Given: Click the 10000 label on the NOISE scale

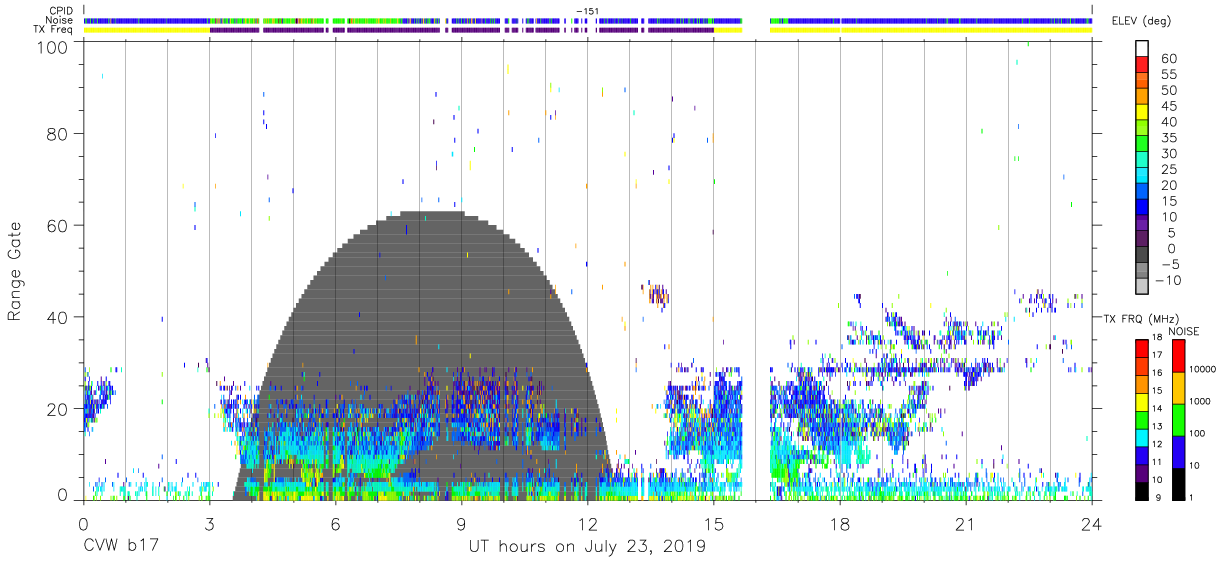Looking at the screenshot, I should (1203, 370).
